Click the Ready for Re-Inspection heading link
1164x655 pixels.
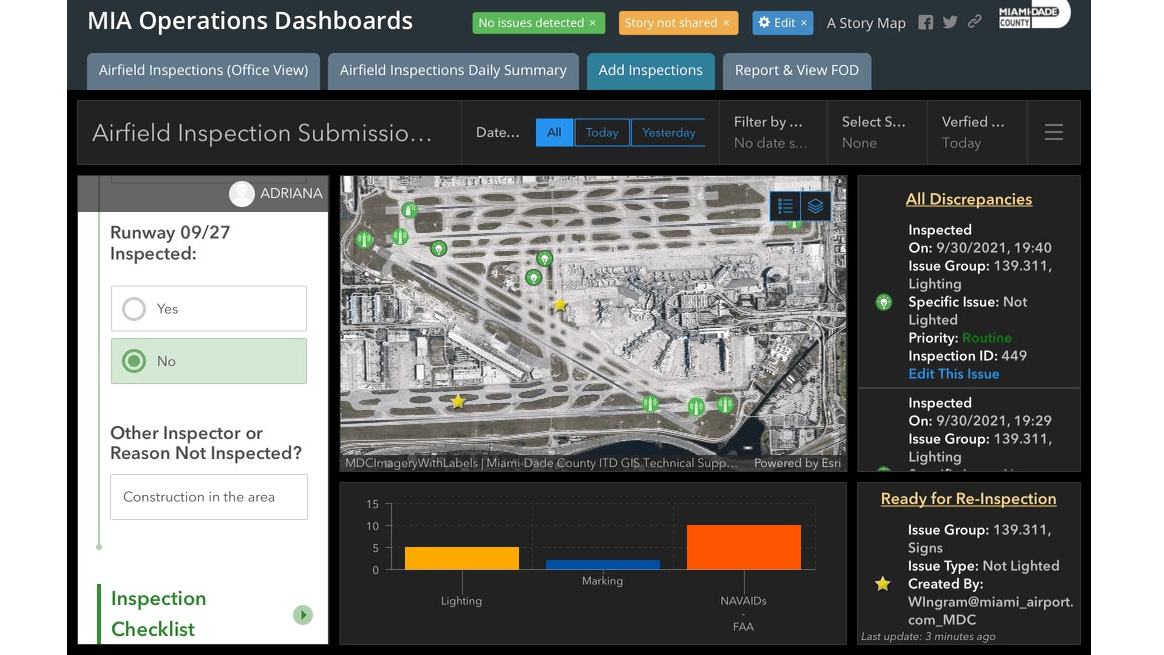click(968, 499)
